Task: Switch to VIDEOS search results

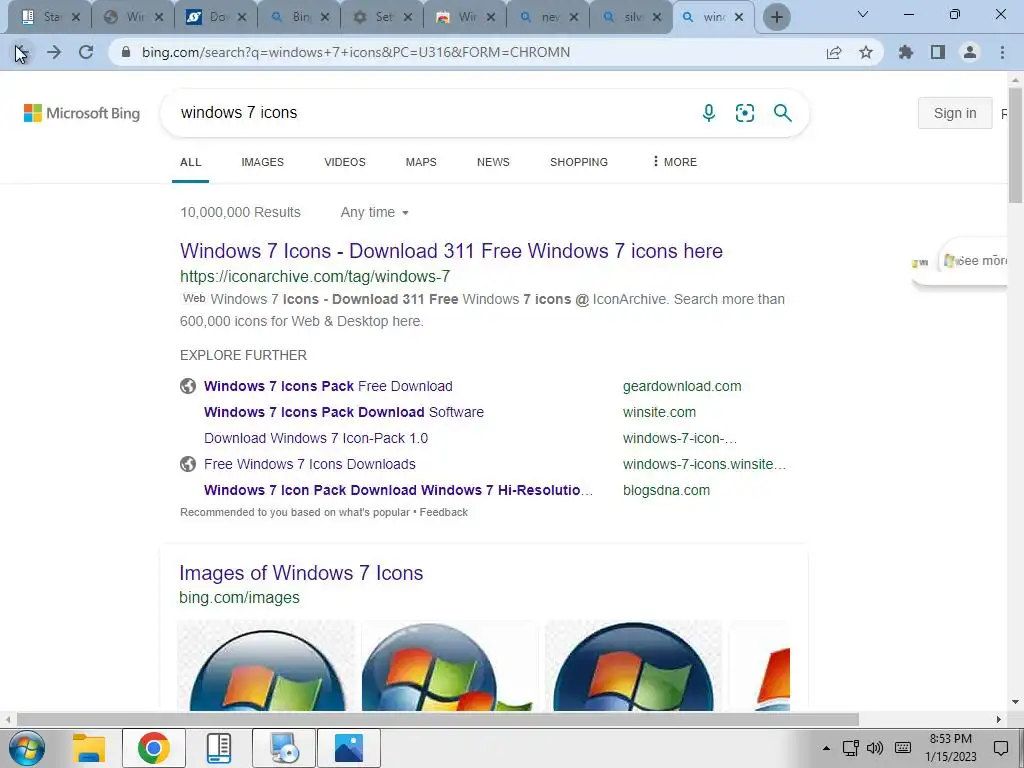Action: coord(345,162)
